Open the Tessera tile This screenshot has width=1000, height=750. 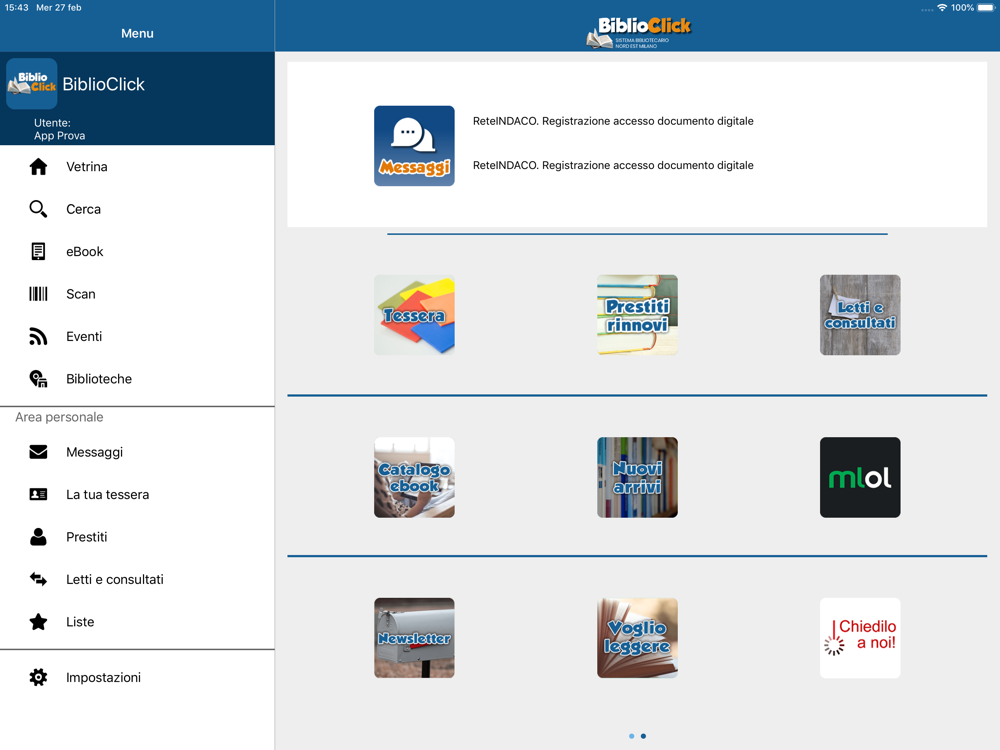tap(414, 315)
